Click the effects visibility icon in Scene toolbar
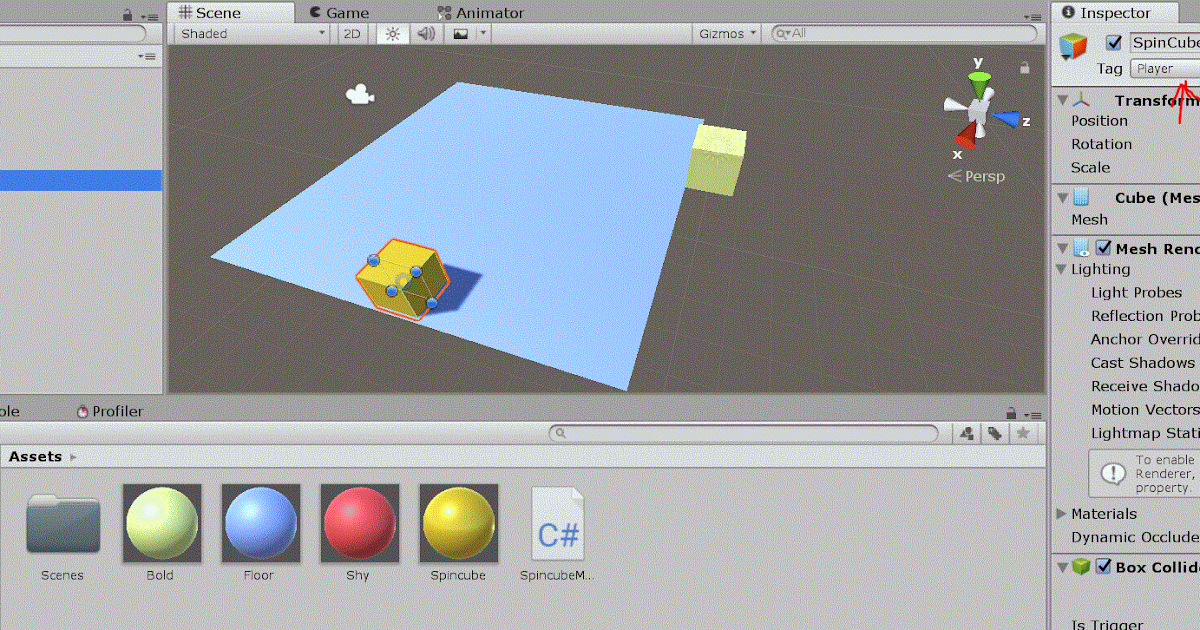 pos(459,33)
